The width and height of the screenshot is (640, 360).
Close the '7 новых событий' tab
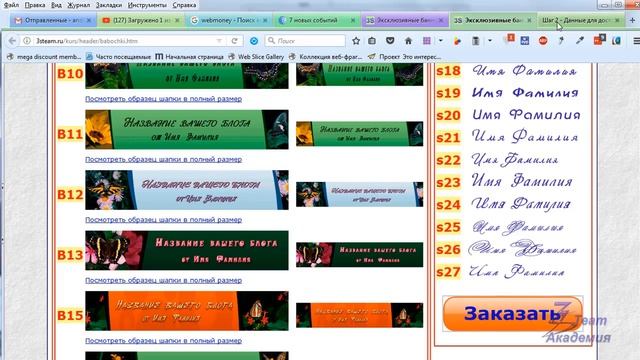(353, 20)
